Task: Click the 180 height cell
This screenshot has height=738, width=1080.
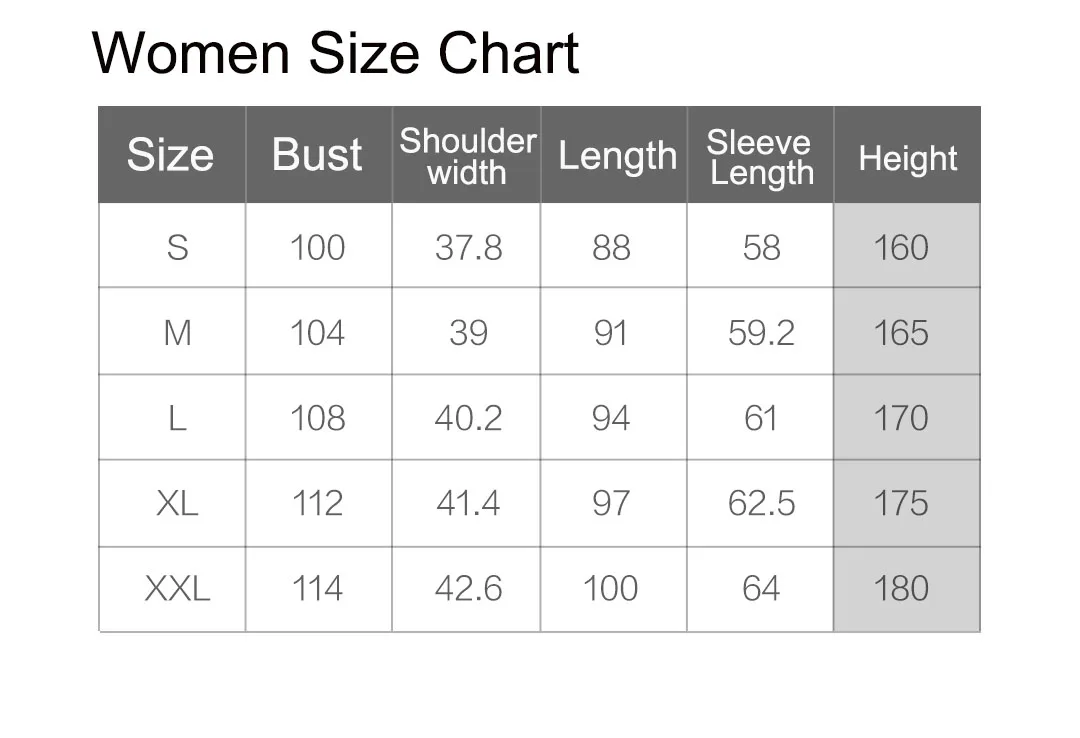Action: (907, 589)
